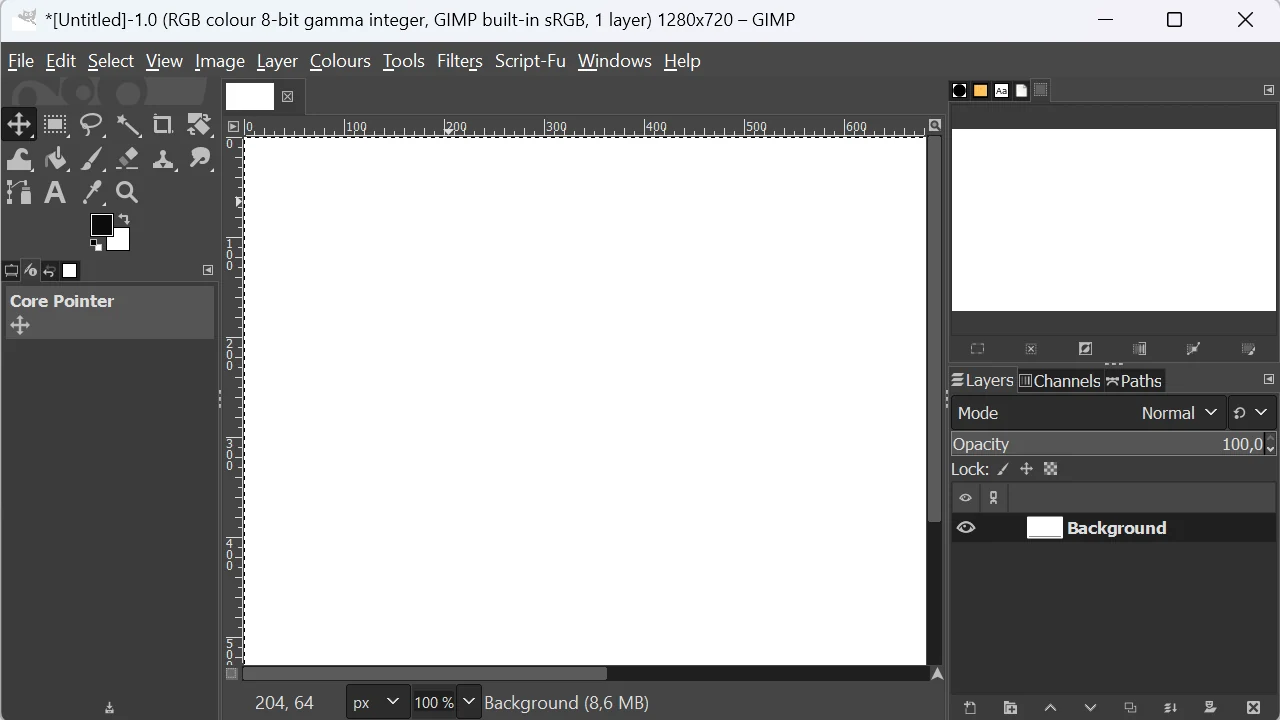
Task: Select the Free Select lasso tool
Action: coord(92,125)
